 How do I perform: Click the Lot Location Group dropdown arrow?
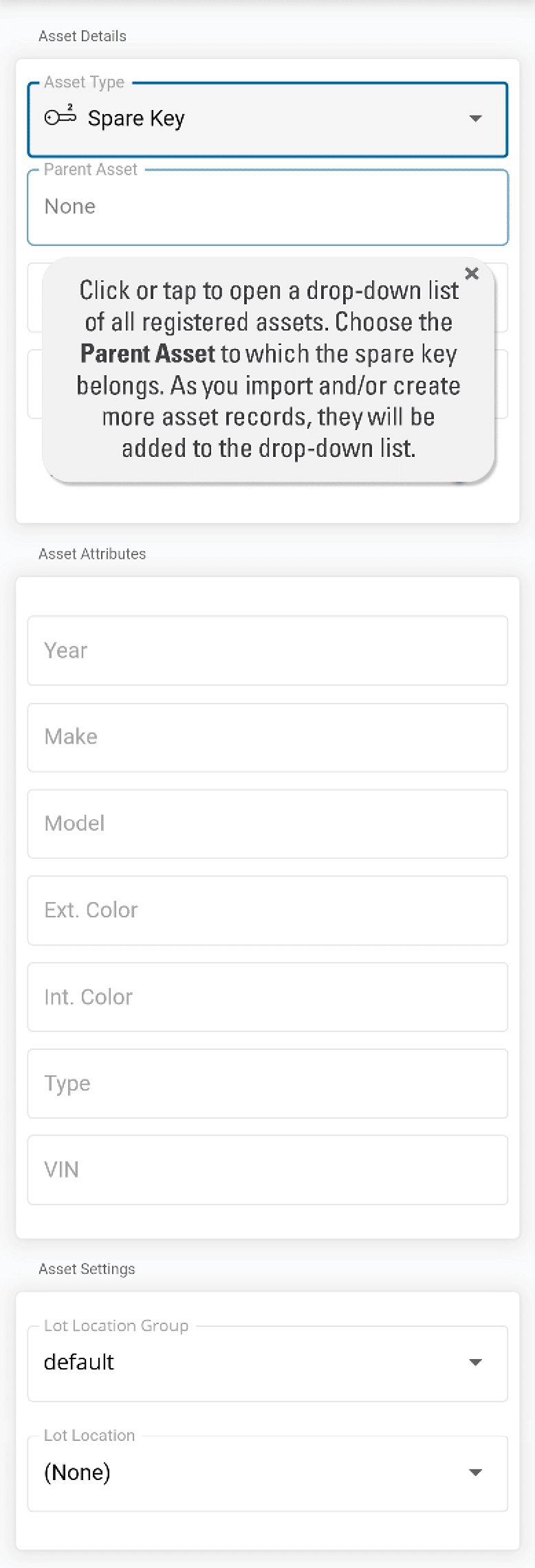[475, 1363]
